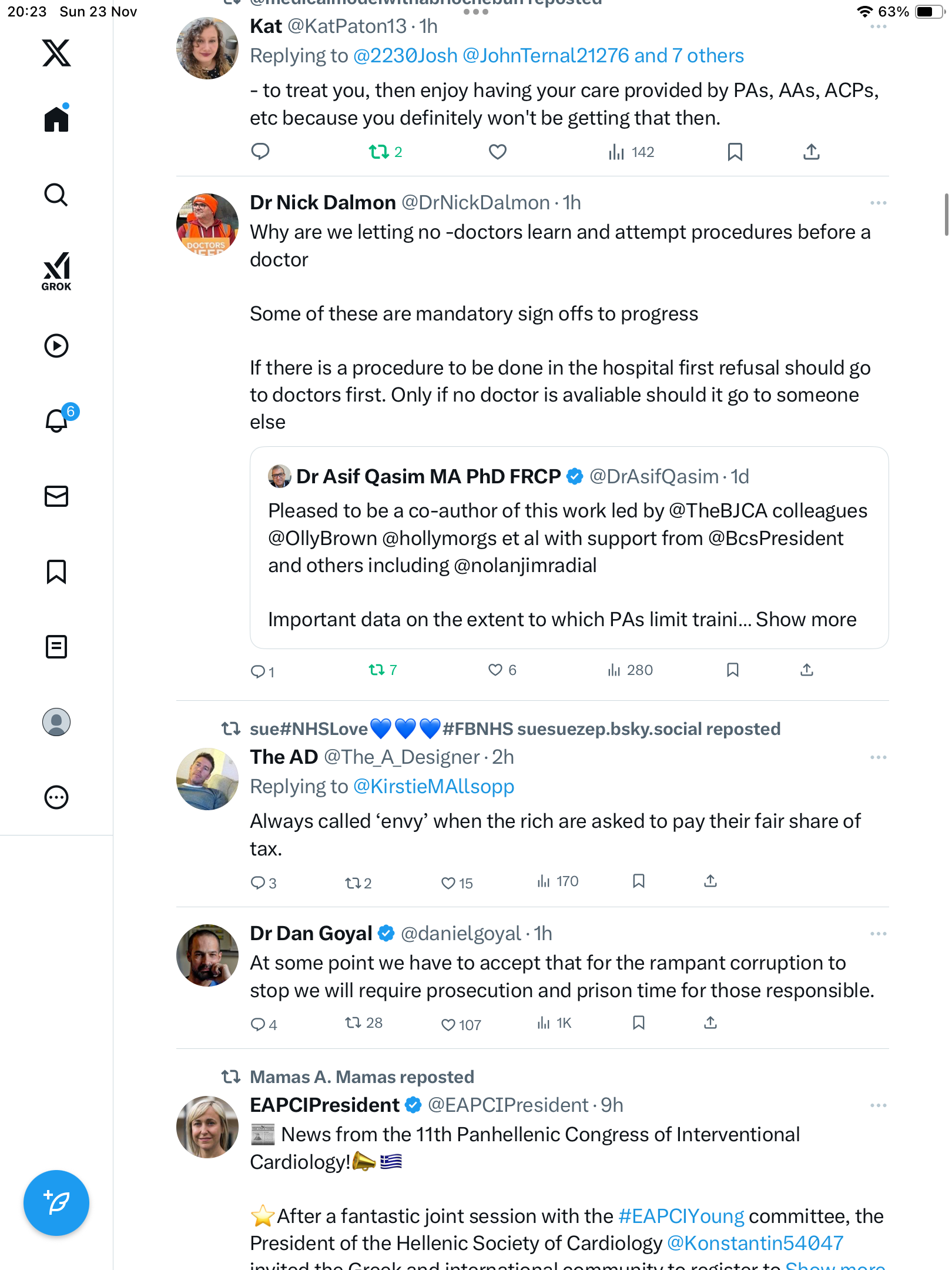This screenshot has width=952, height=1270.
Task: Open more options on Dr Nick Dalmon's post
Action: 878,203
